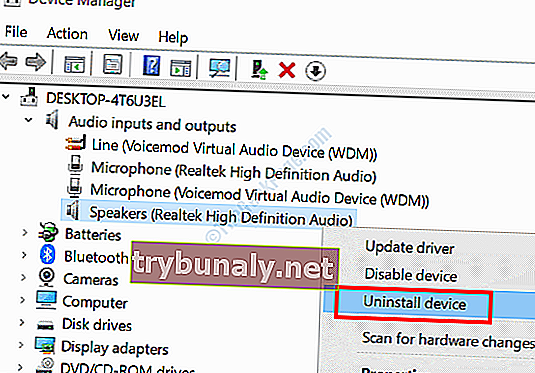Select Line (Voicemod Virtual Audio Device) entry
This screenshot has width=535, height=373.
click(234, 149)
